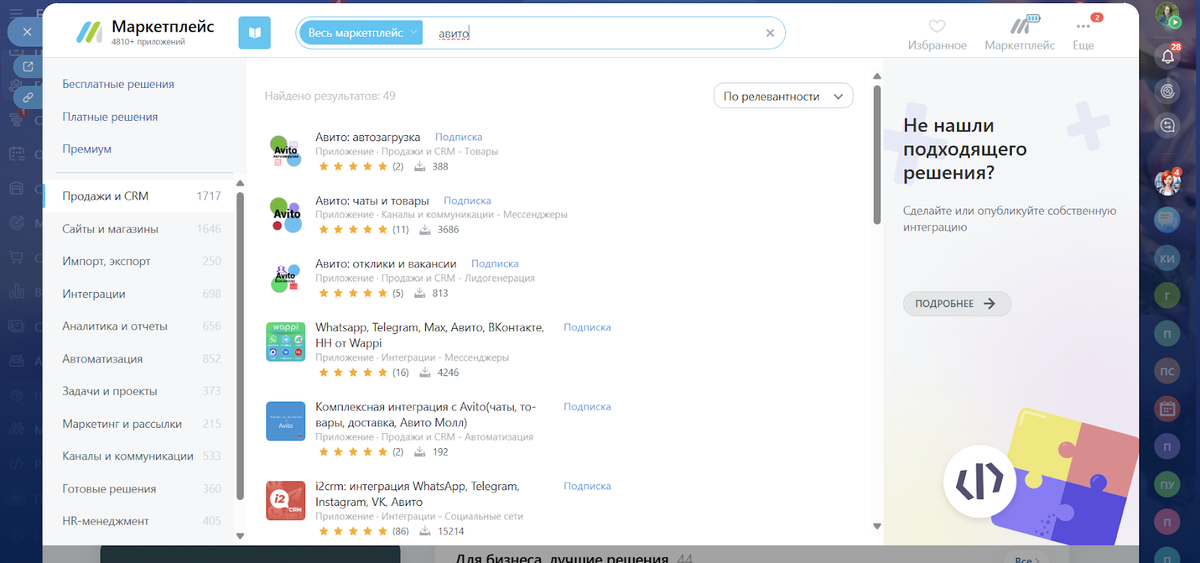The width and height of the screenshot is (1200, 563).
Task: Filter by Платные решения
Action: point(110,116)
